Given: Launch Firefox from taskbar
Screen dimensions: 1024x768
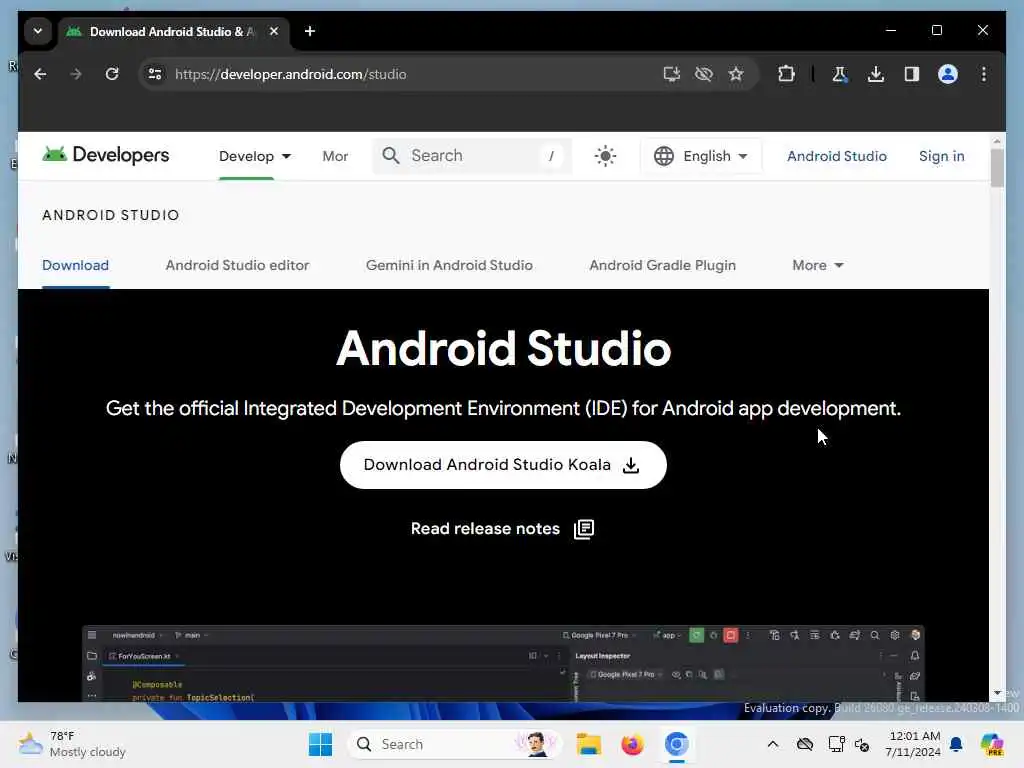Looking at the screenshot, I should click(632, 744).
